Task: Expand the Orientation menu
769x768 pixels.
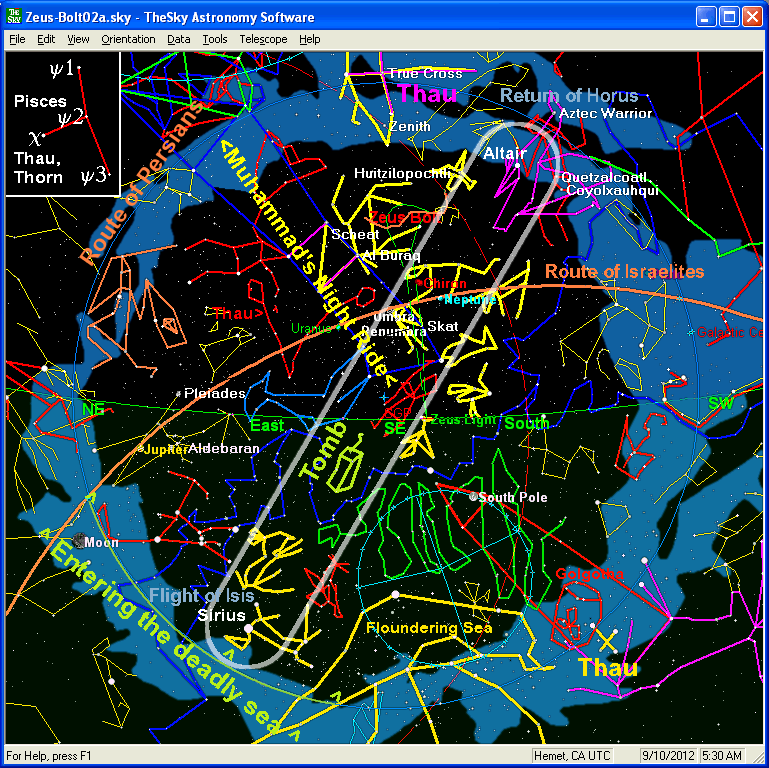Action: (128, 39)
